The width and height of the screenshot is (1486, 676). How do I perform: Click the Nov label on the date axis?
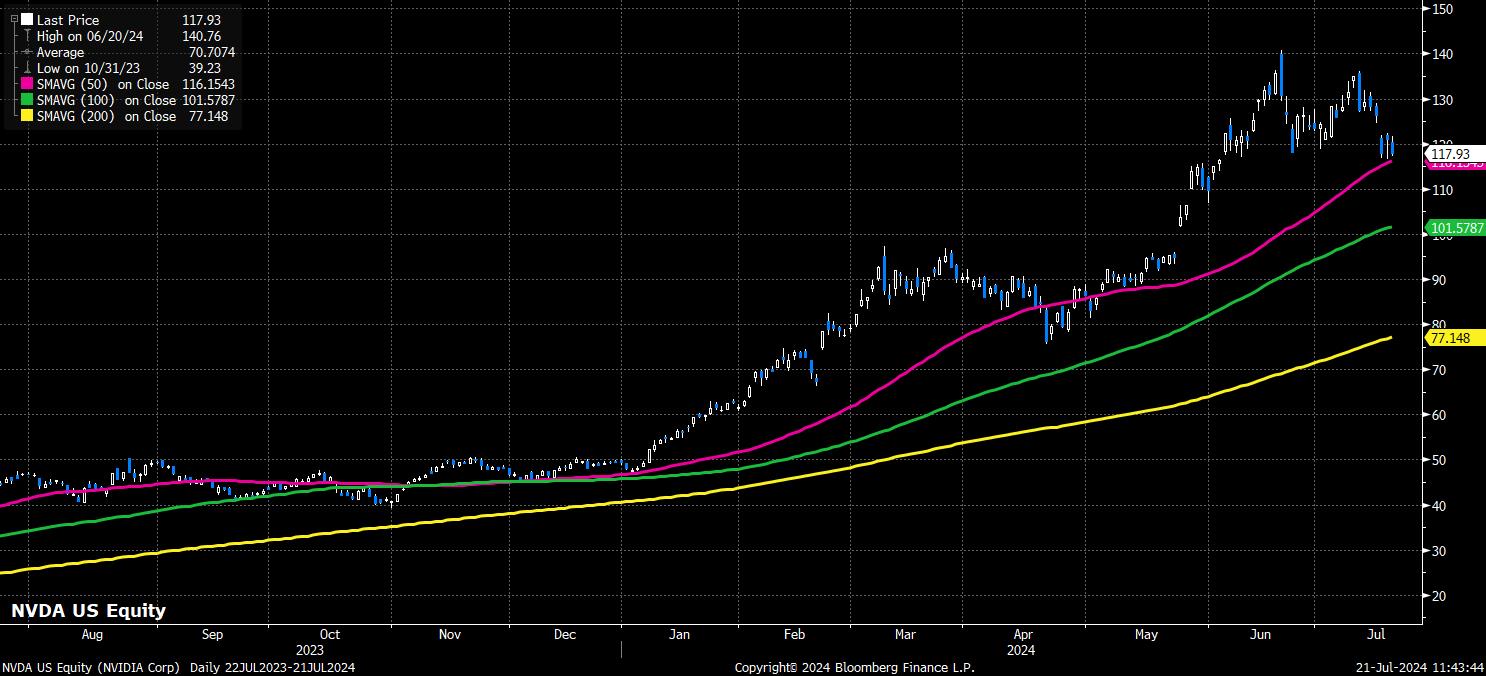click(450, 634)
